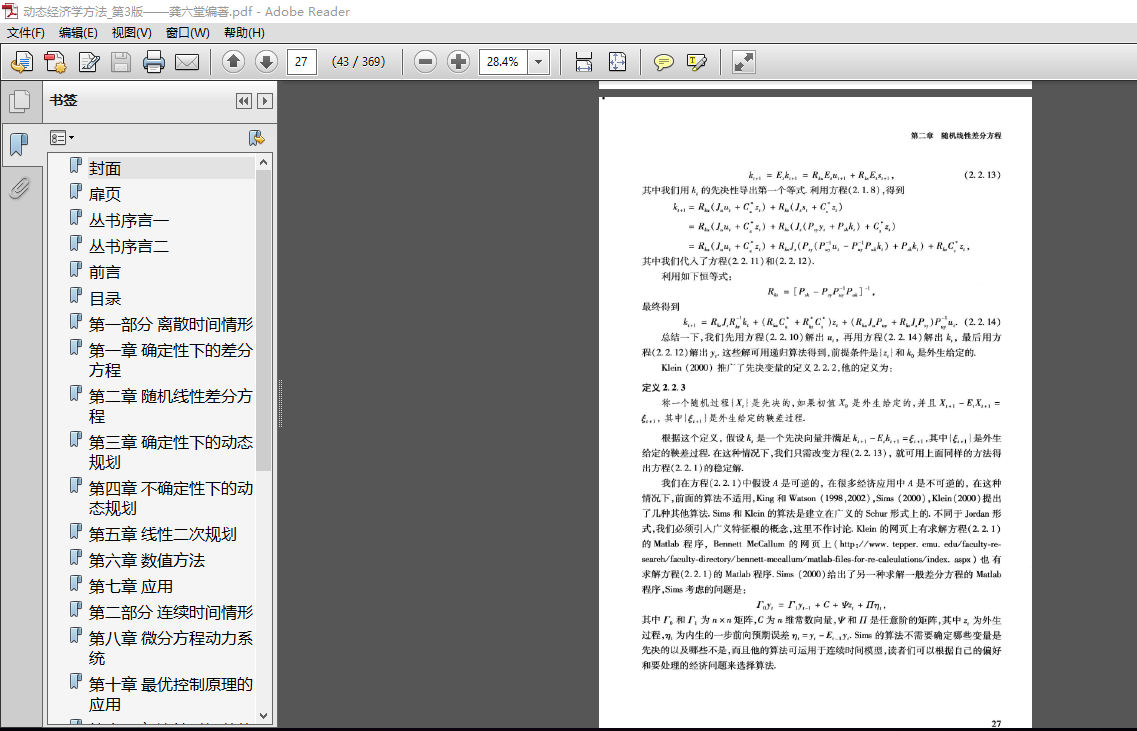Image resolution: width=1137 pixels, height=731 pixels.
Task: Go to 第六章 数值方法 bookmark
Action: tap(146, 561)
